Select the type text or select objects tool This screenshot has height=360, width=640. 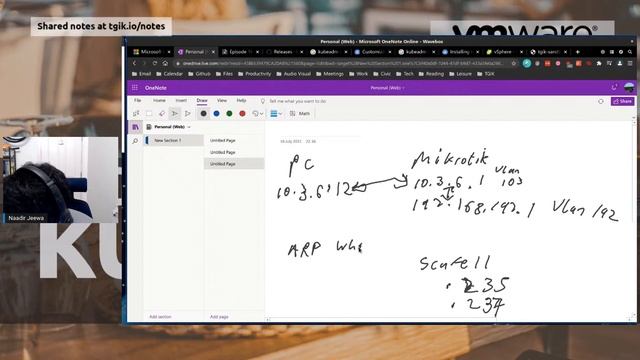(136, 113)
